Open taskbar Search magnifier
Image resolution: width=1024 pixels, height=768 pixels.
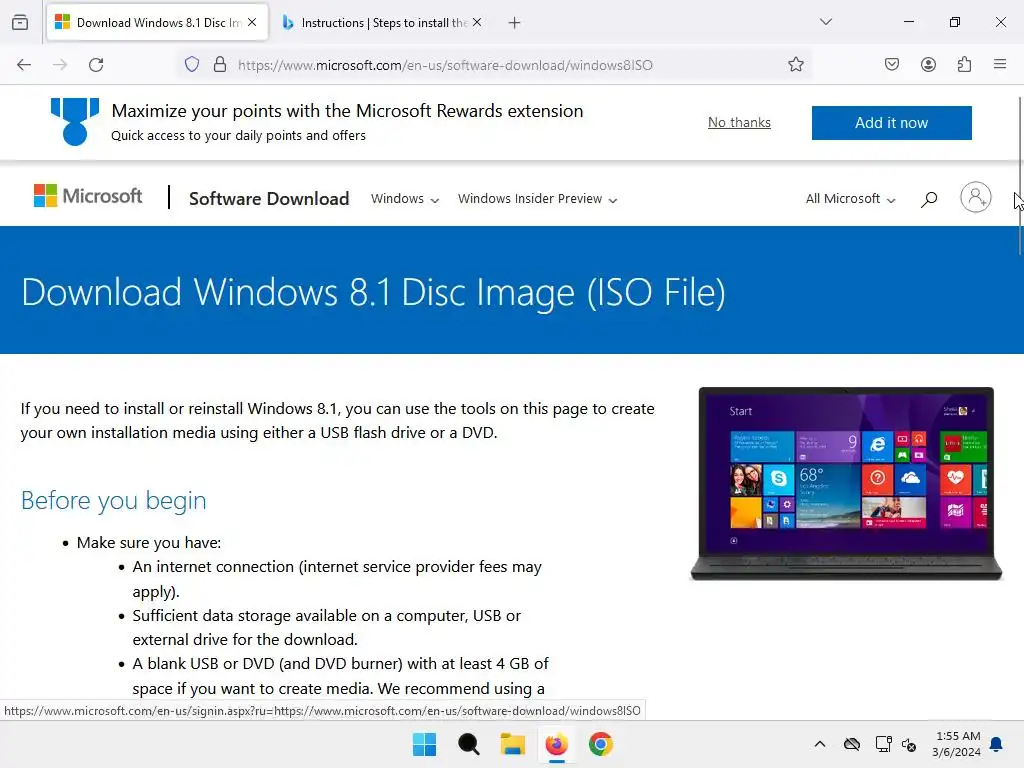pos(468,744)
